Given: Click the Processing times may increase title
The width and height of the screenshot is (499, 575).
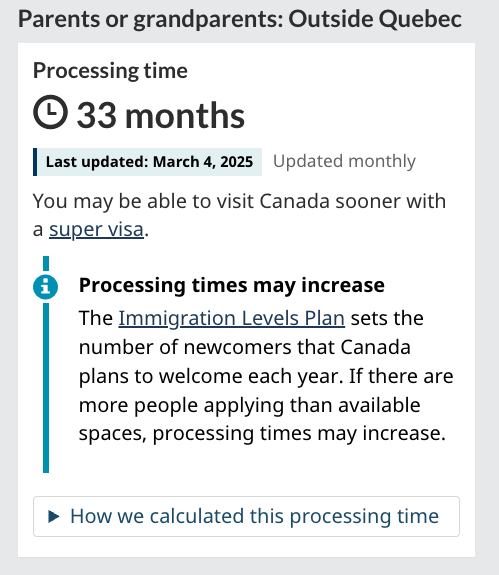Looking at the screenshot, I should click(232, 285).
